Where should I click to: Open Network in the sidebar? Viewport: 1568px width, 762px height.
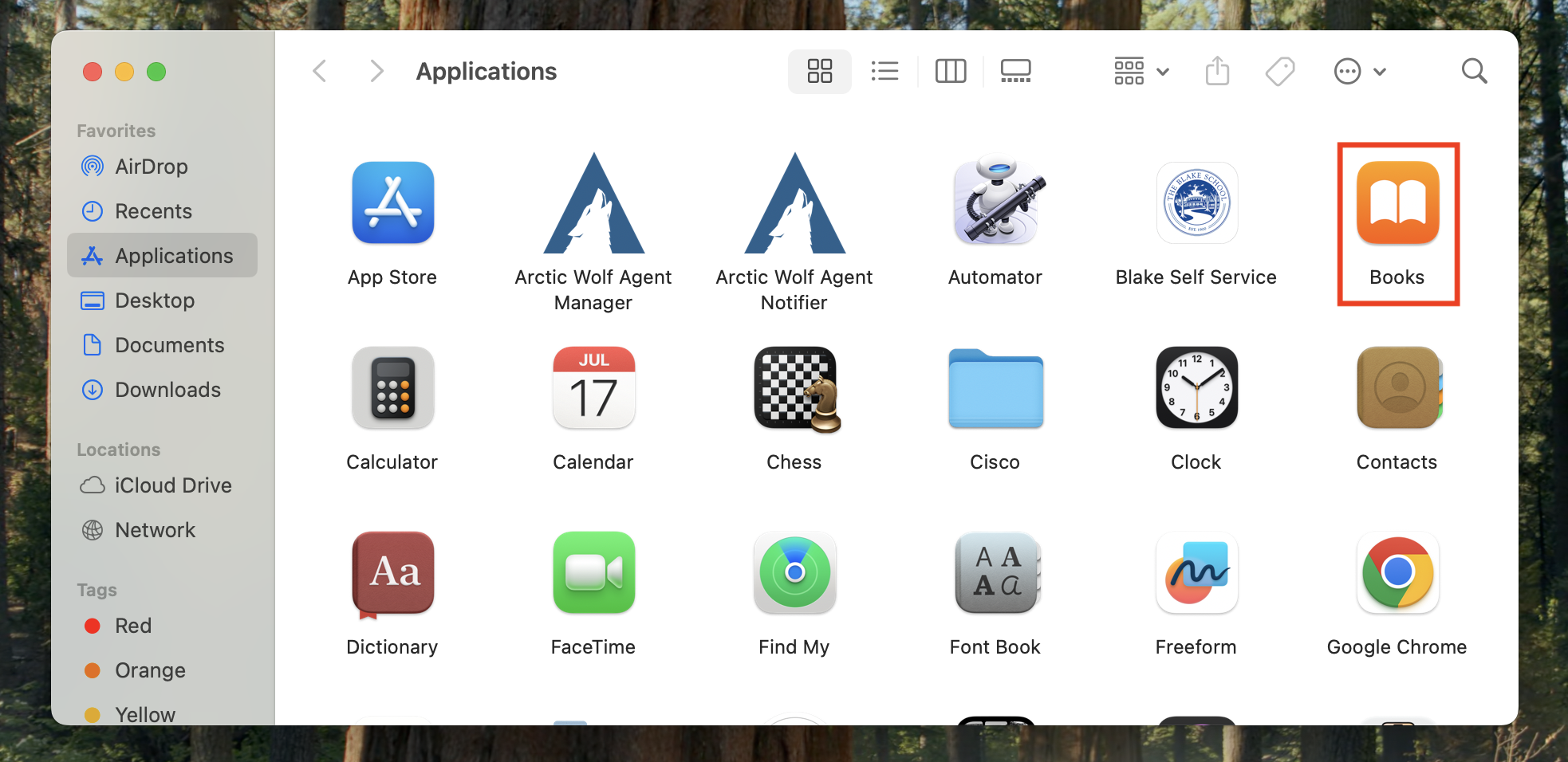[162, 529]
